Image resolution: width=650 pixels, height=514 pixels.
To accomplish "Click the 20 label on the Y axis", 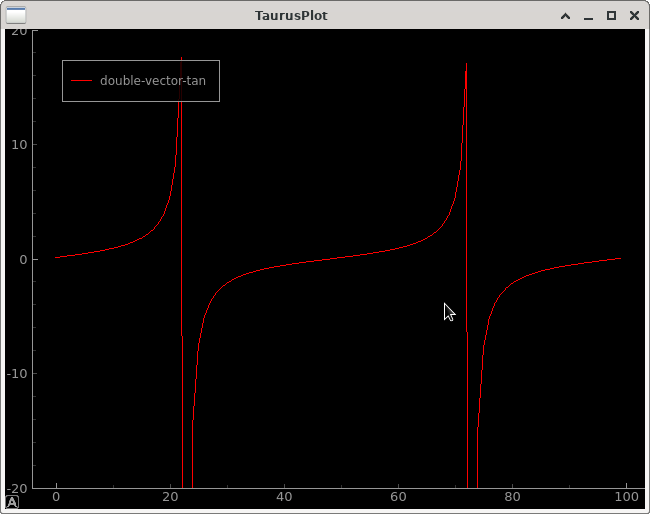I will pos(18,31).
